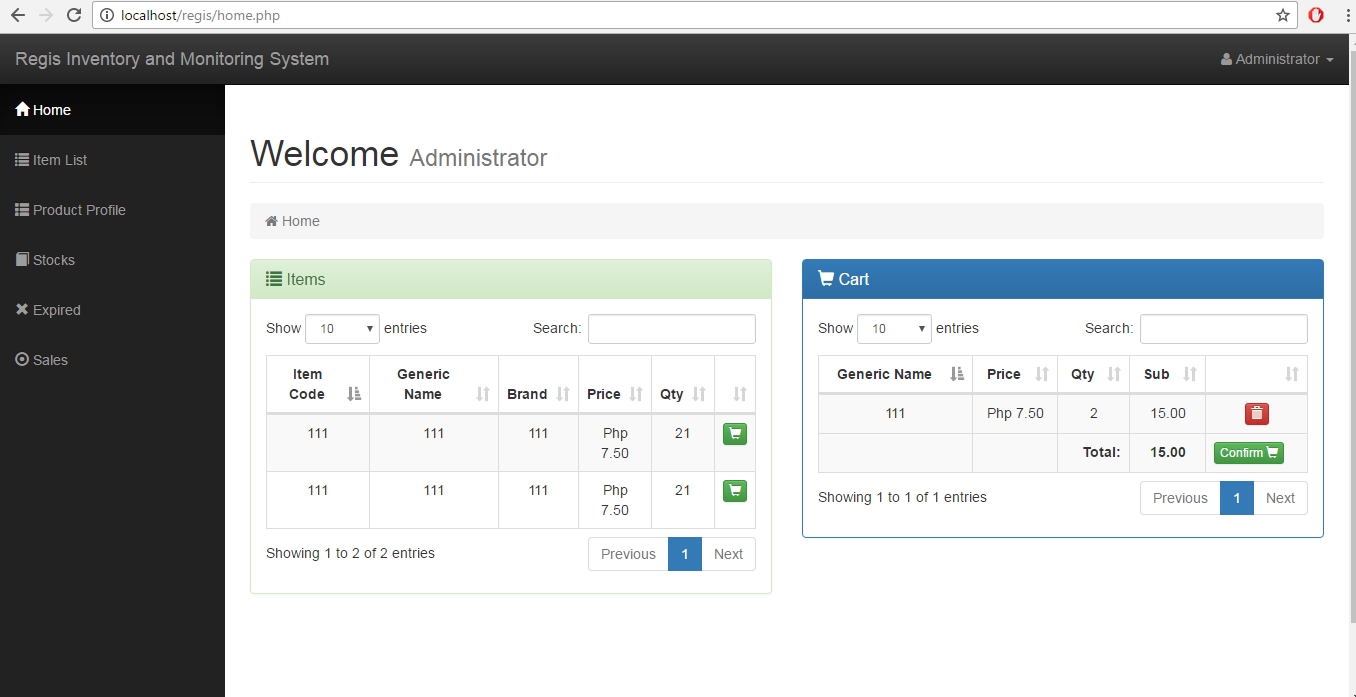Go forward in browser history

click(x=45, y=15)
